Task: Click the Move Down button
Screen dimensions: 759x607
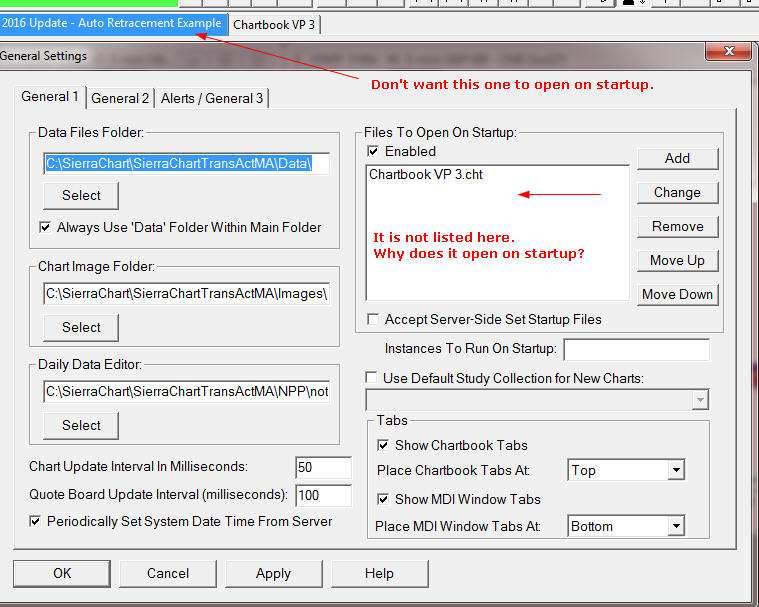Action: (x=677, y=294)
